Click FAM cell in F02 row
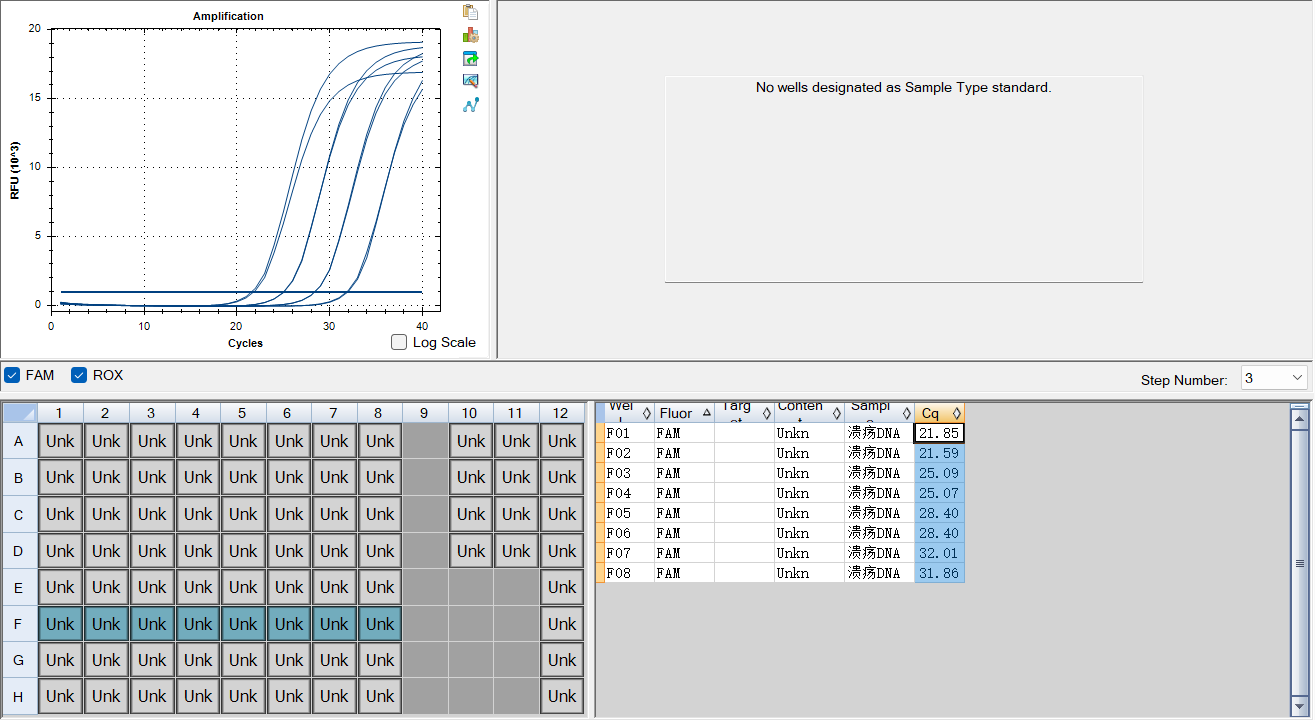Viewport: 1315px width, 720px height. pos(684,453)
